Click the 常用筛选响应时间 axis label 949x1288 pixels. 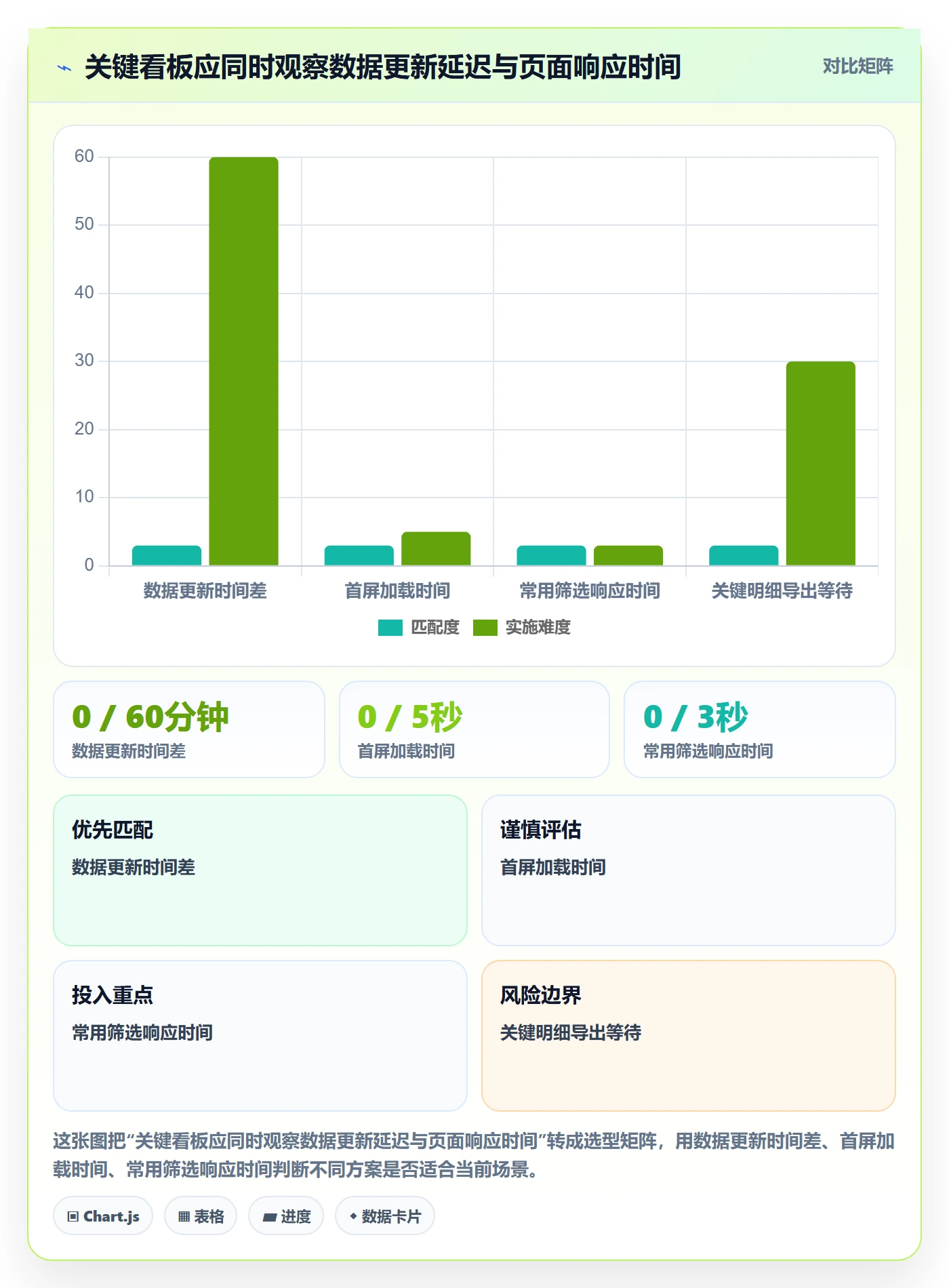tap(590, 591)
